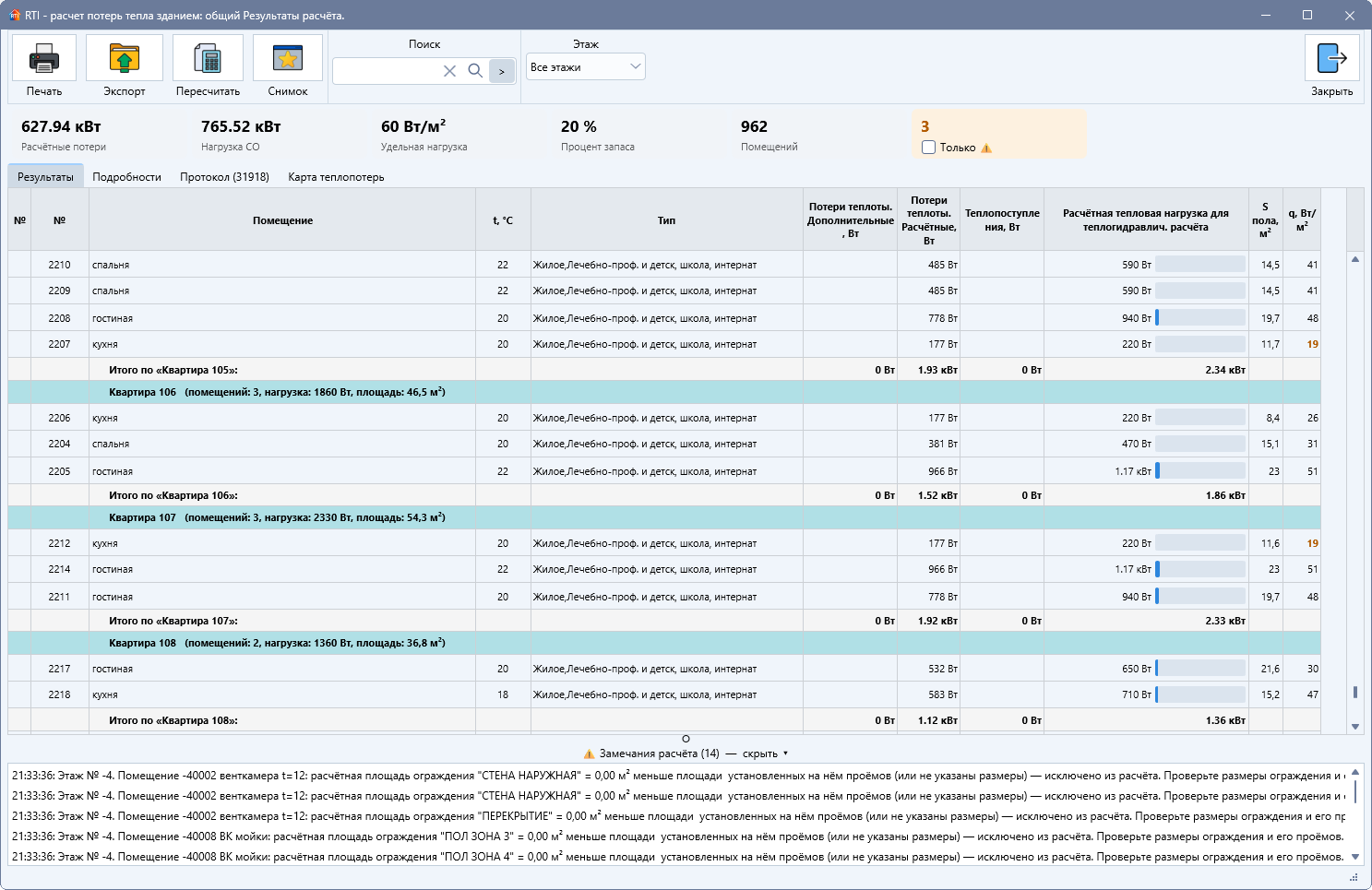The height and width of the screenshot is (890, 1372).
Task: Click the Пересчитать calculator icon
Action: [208, 58]
